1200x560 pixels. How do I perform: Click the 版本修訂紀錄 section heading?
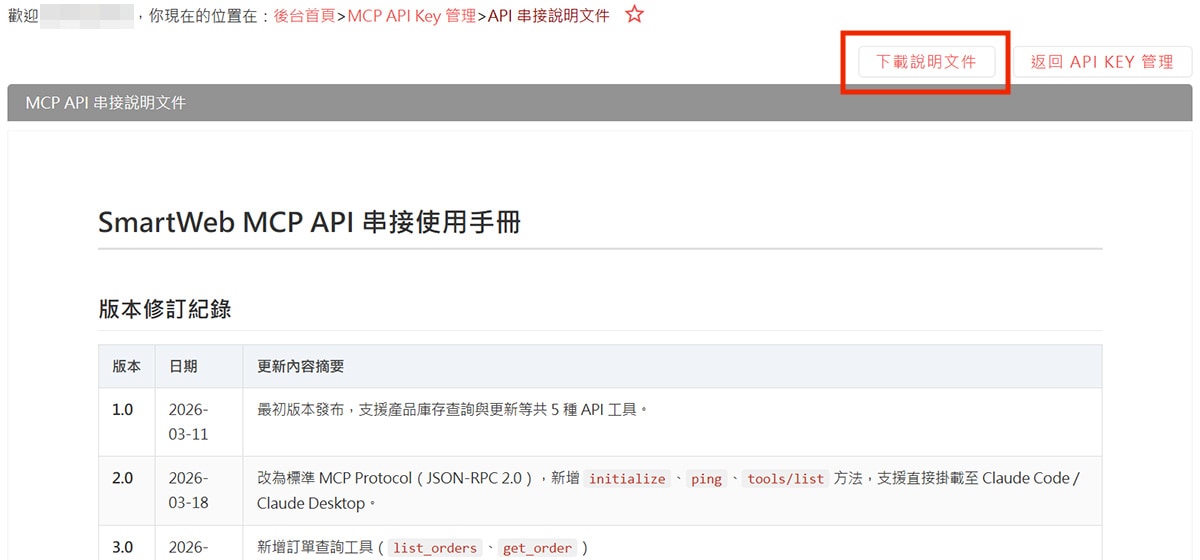point(165,309)
